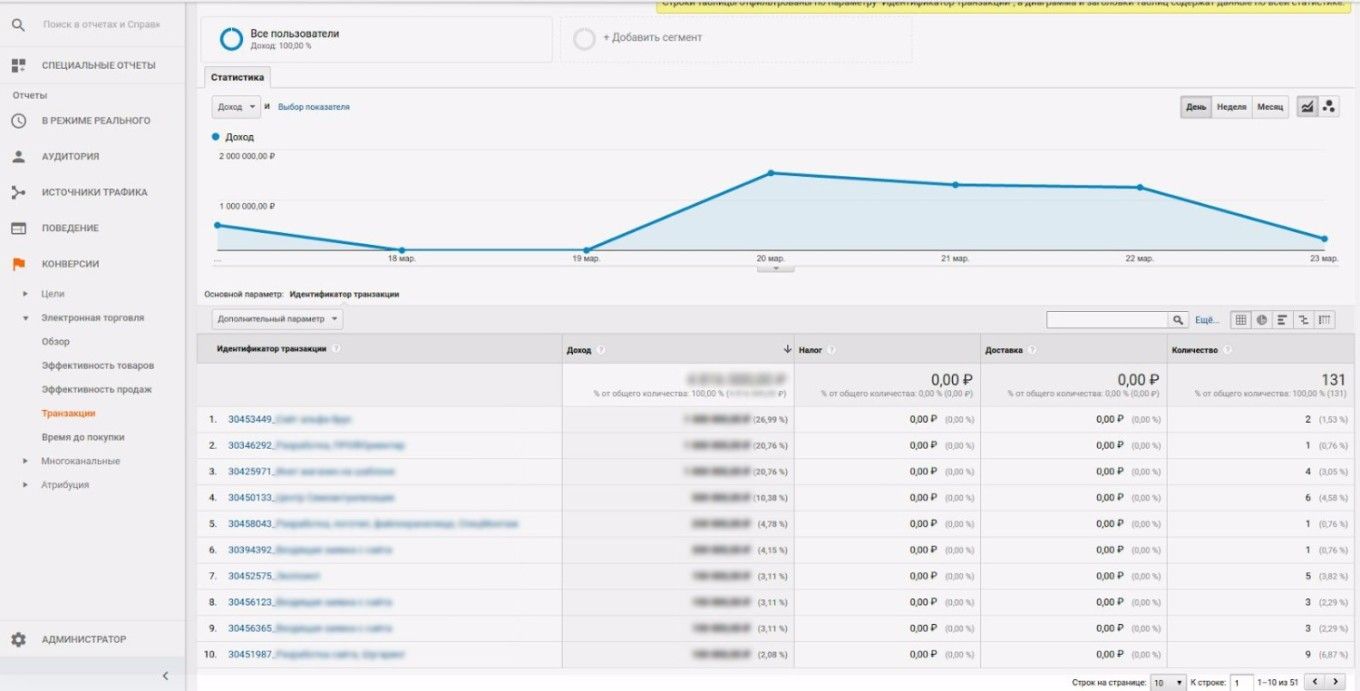This screenshot has width=1360, height=691.
Task: Select the performance bar view icon
Action: (1283, 320)
